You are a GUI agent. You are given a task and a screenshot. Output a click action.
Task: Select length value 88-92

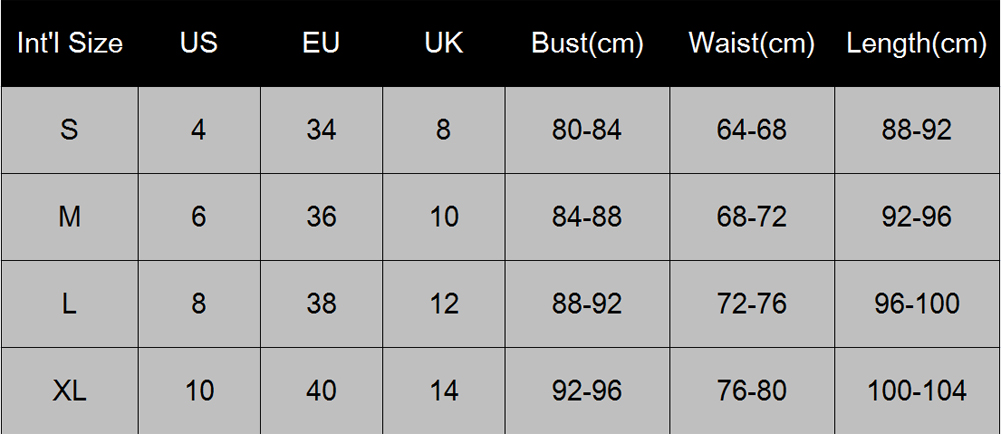coord(917,130)
